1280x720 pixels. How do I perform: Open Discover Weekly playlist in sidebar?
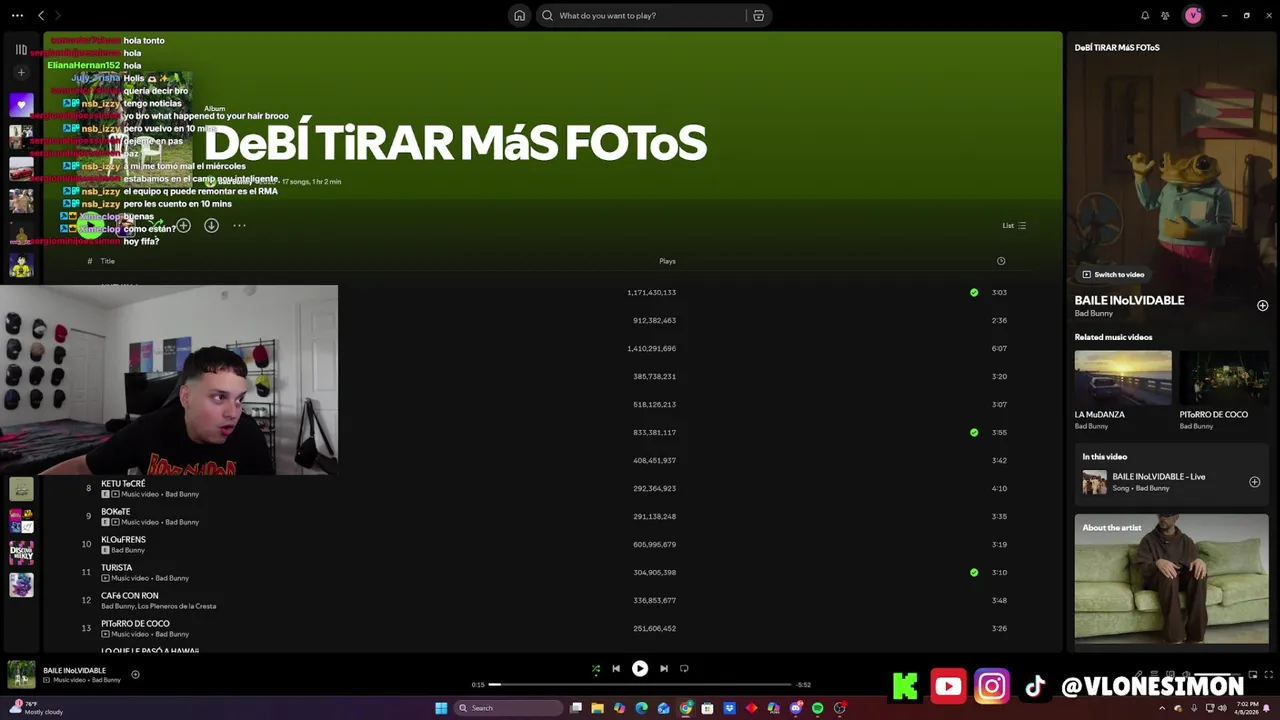point(21,553)
